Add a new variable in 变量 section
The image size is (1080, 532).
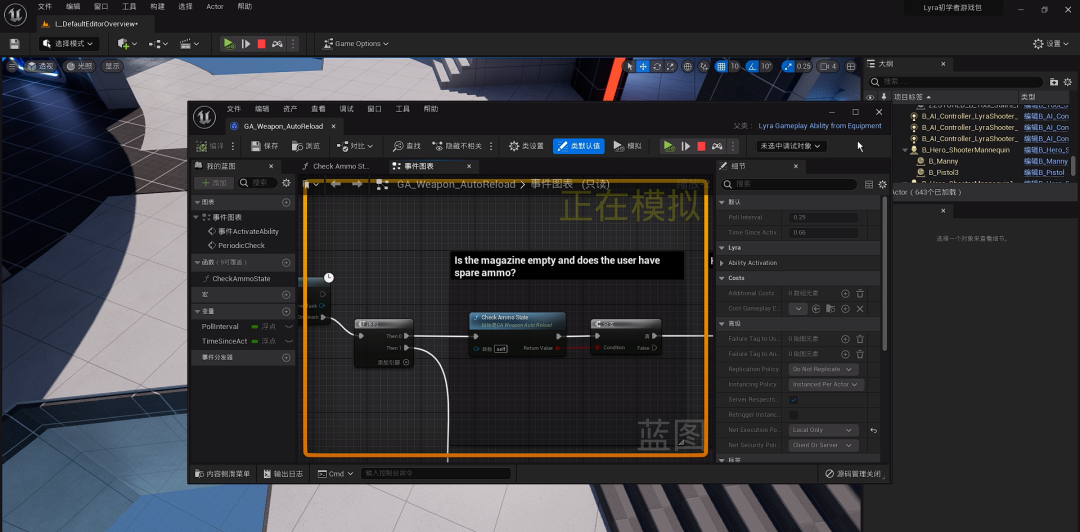click(x=286, y=311)
